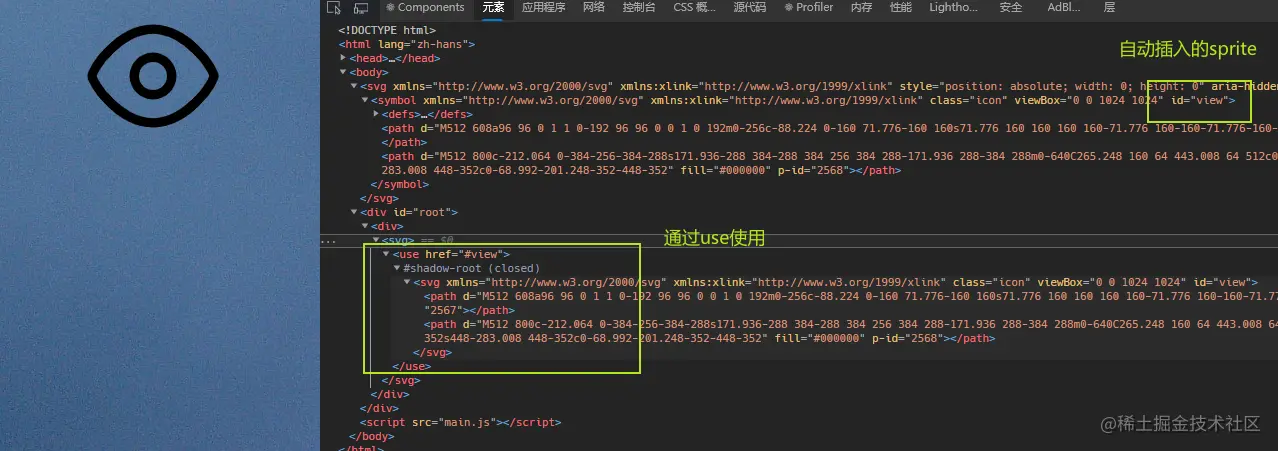
Task: Toggle the device toolbar icon
Action: [361, 8]
